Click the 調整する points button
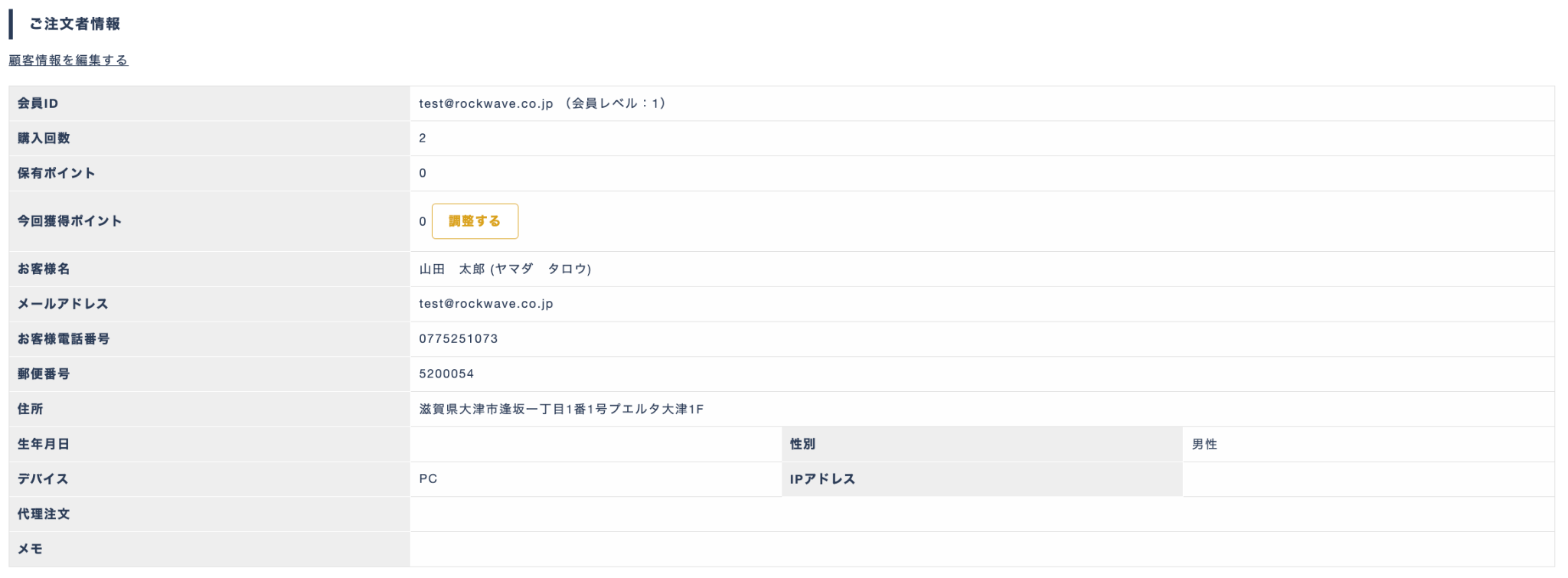The height and width of the screenshot is (578, 1568). (x=475, y=221)
